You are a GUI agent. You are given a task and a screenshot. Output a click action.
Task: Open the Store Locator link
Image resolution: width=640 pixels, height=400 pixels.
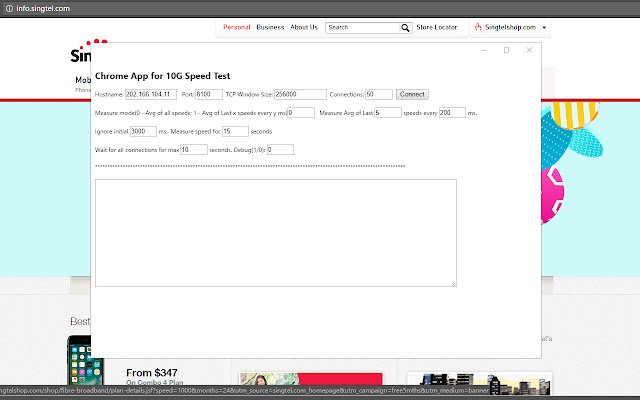(x=436, y=27)
